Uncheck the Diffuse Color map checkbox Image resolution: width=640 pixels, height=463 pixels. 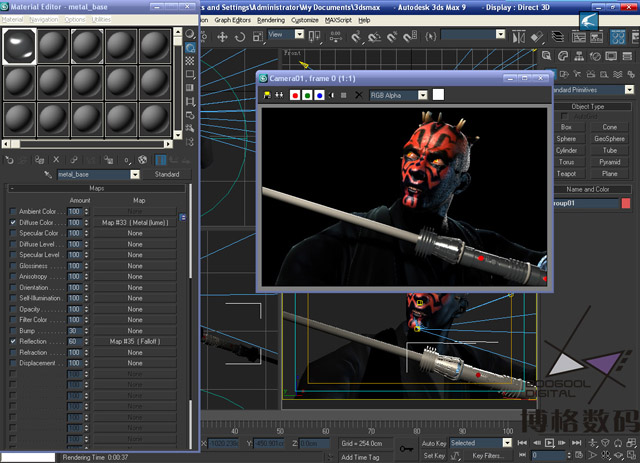click(13, 222)
